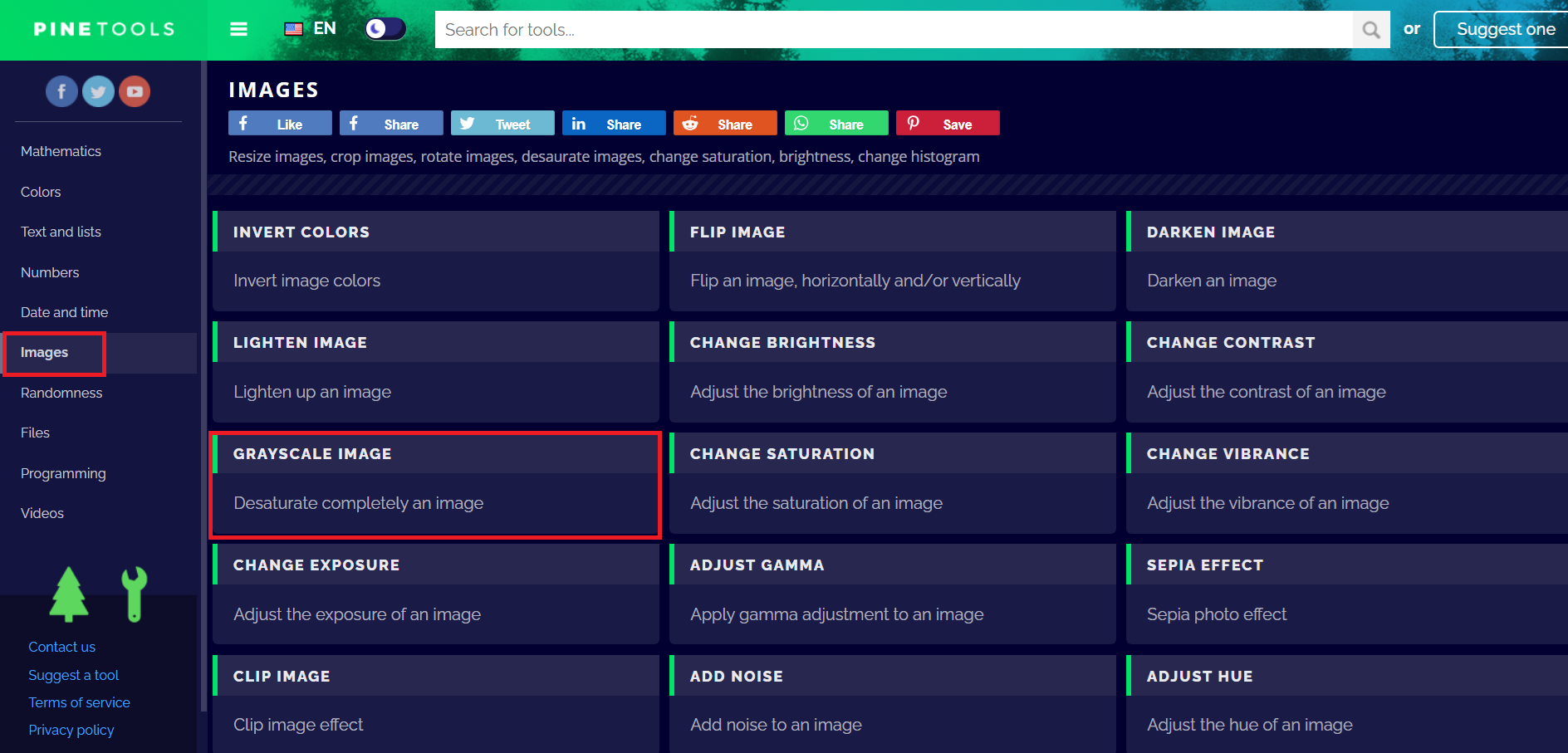Open the Mathematics category
Image resolution: width=1568 pixels, height=753 pixels.
61,151
